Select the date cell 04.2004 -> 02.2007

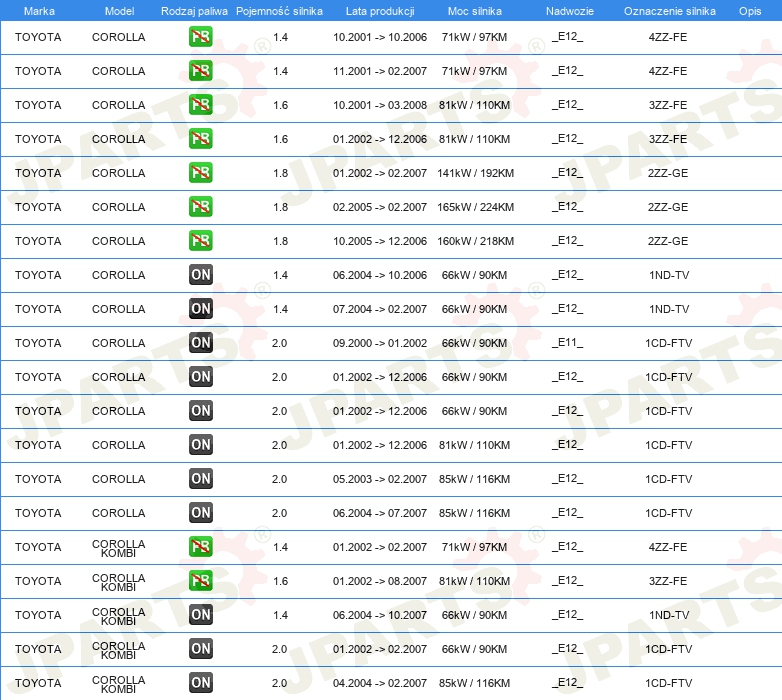click(x=380, y=683)
